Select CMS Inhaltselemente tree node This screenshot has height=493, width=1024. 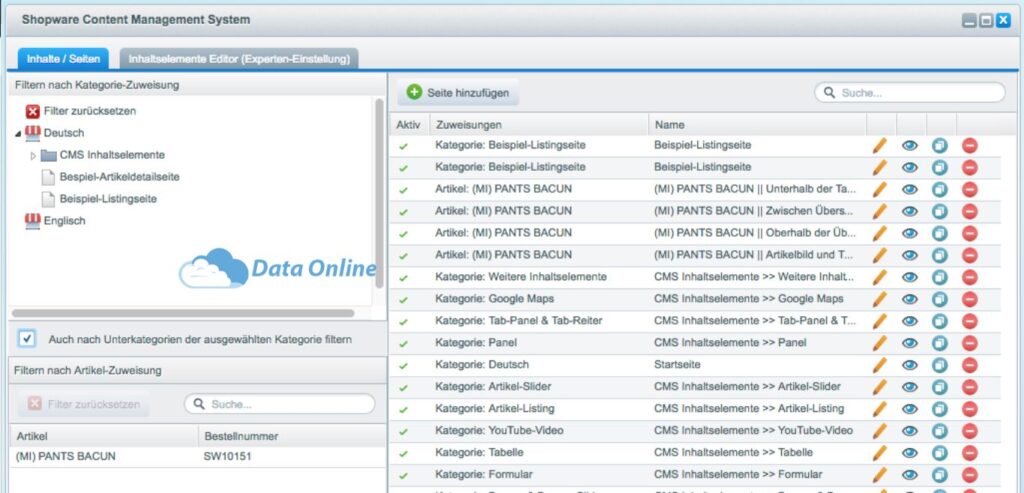pyautogui.click(x=112, y=155)
